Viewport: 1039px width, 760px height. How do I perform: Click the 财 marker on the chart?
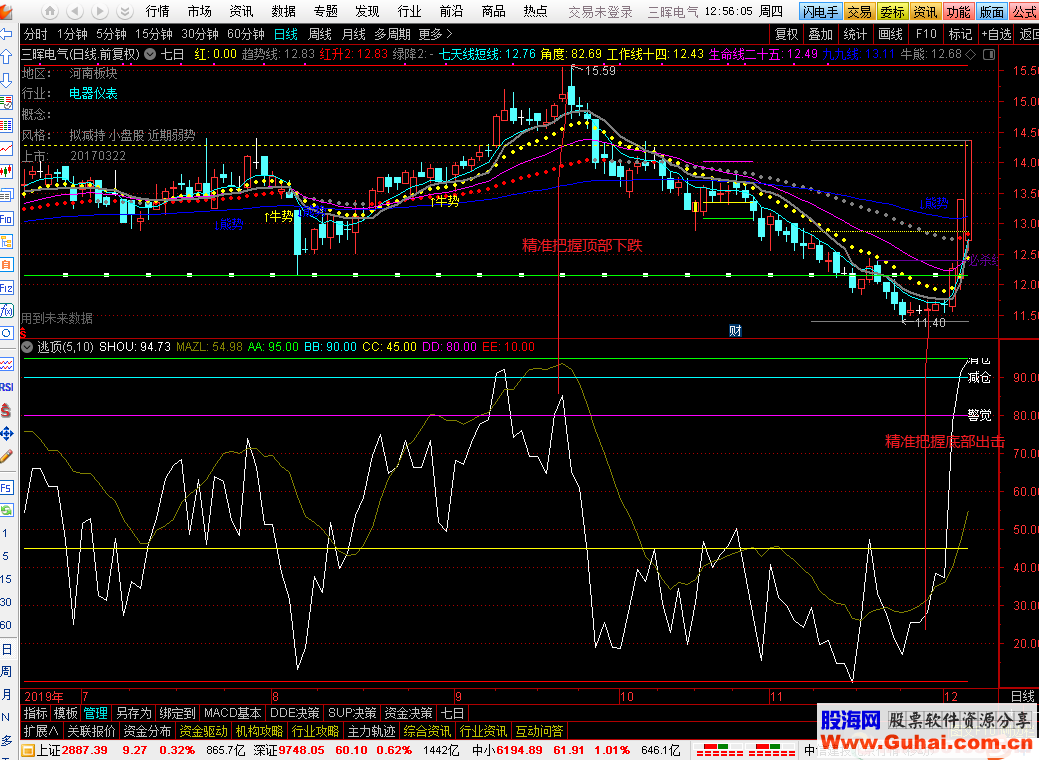tap(735, 330)
